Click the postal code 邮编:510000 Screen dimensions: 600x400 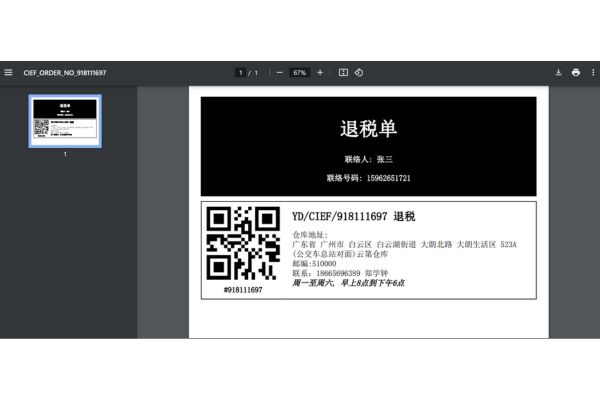(x=314, y=263)
